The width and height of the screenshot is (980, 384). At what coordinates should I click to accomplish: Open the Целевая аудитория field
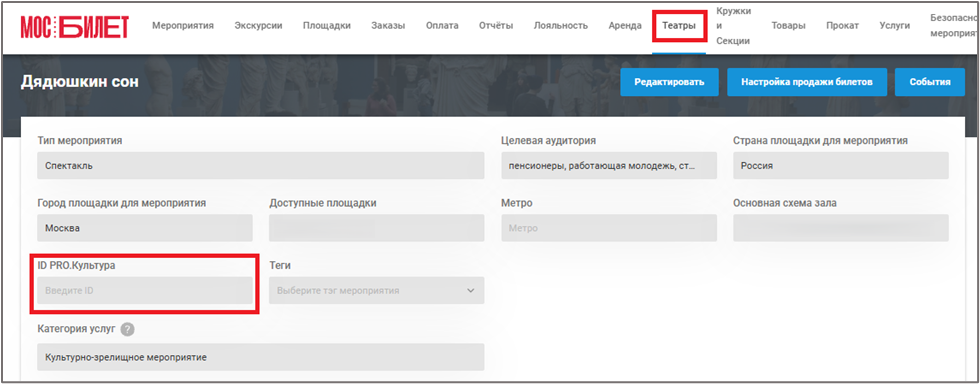609,166
